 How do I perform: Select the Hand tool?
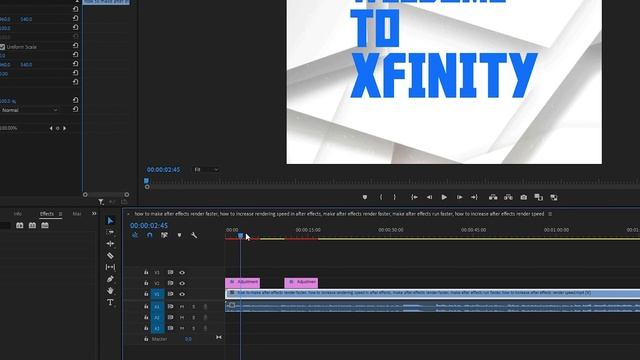pyautogui.click(x=110, y=291)
